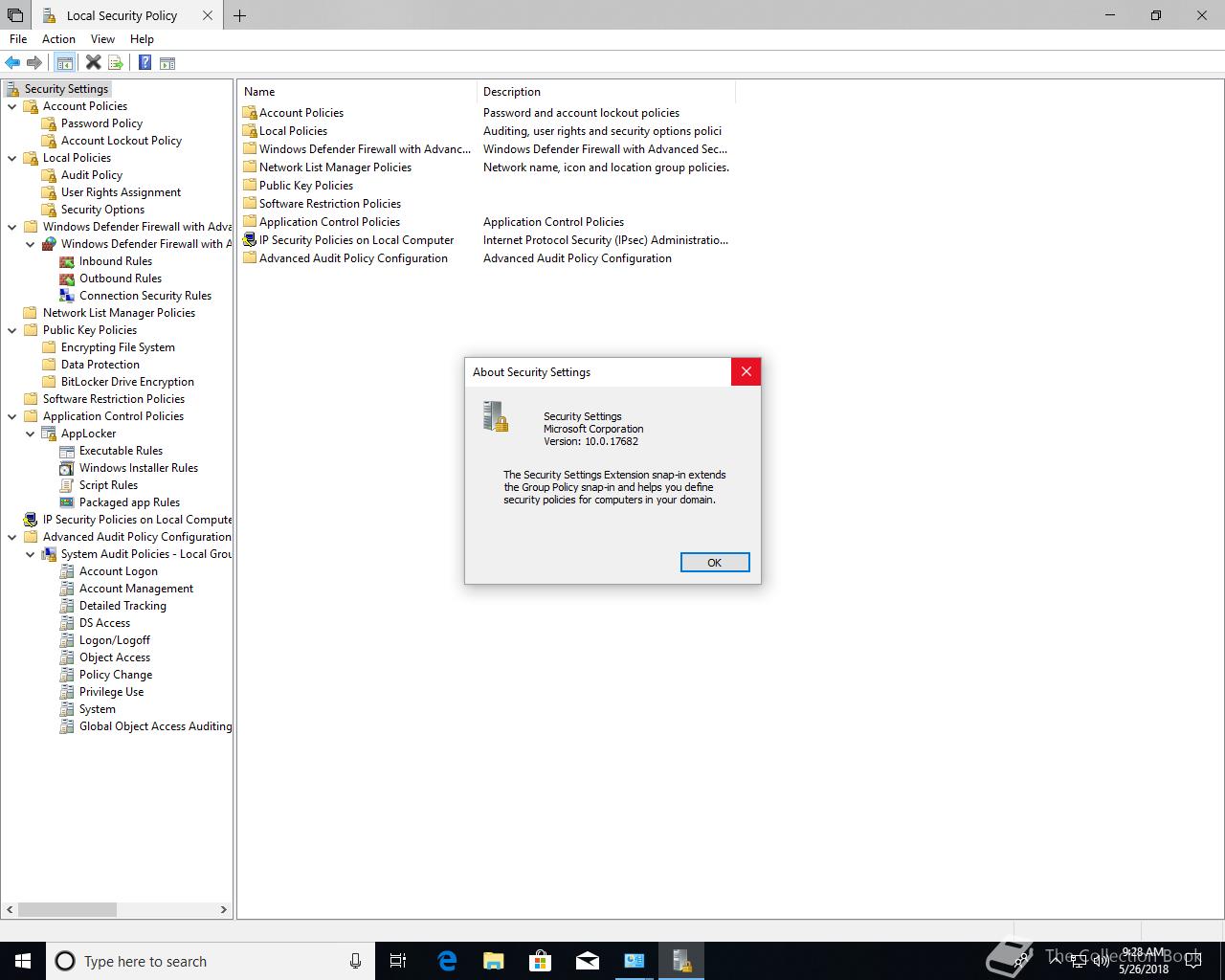
Task: Click the tree scrollbar right arrow
Action: click(224, 909)
